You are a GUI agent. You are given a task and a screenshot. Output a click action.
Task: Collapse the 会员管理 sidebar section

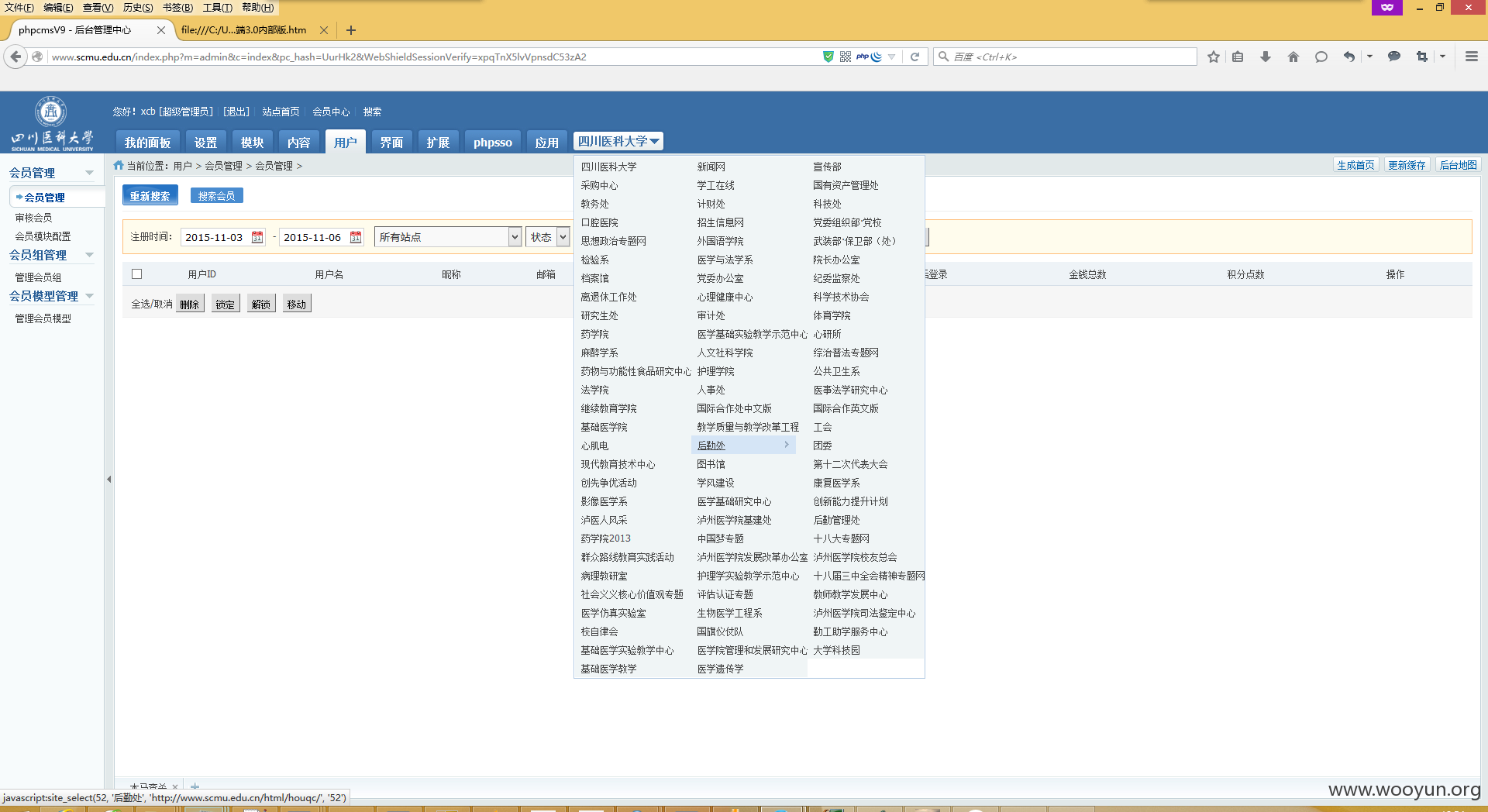coord(90,173)
